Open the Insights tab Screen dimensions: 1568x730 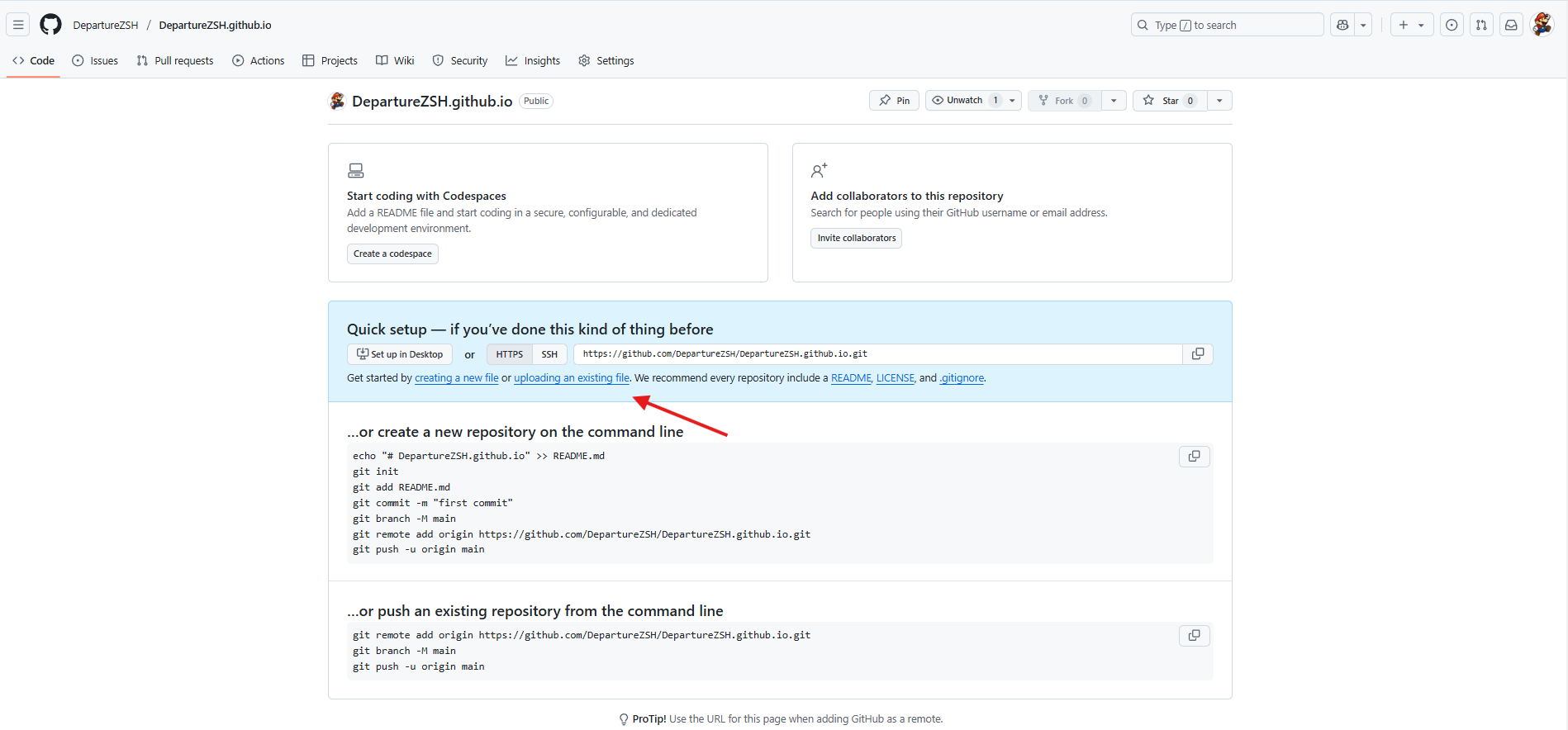click(533, 60)
